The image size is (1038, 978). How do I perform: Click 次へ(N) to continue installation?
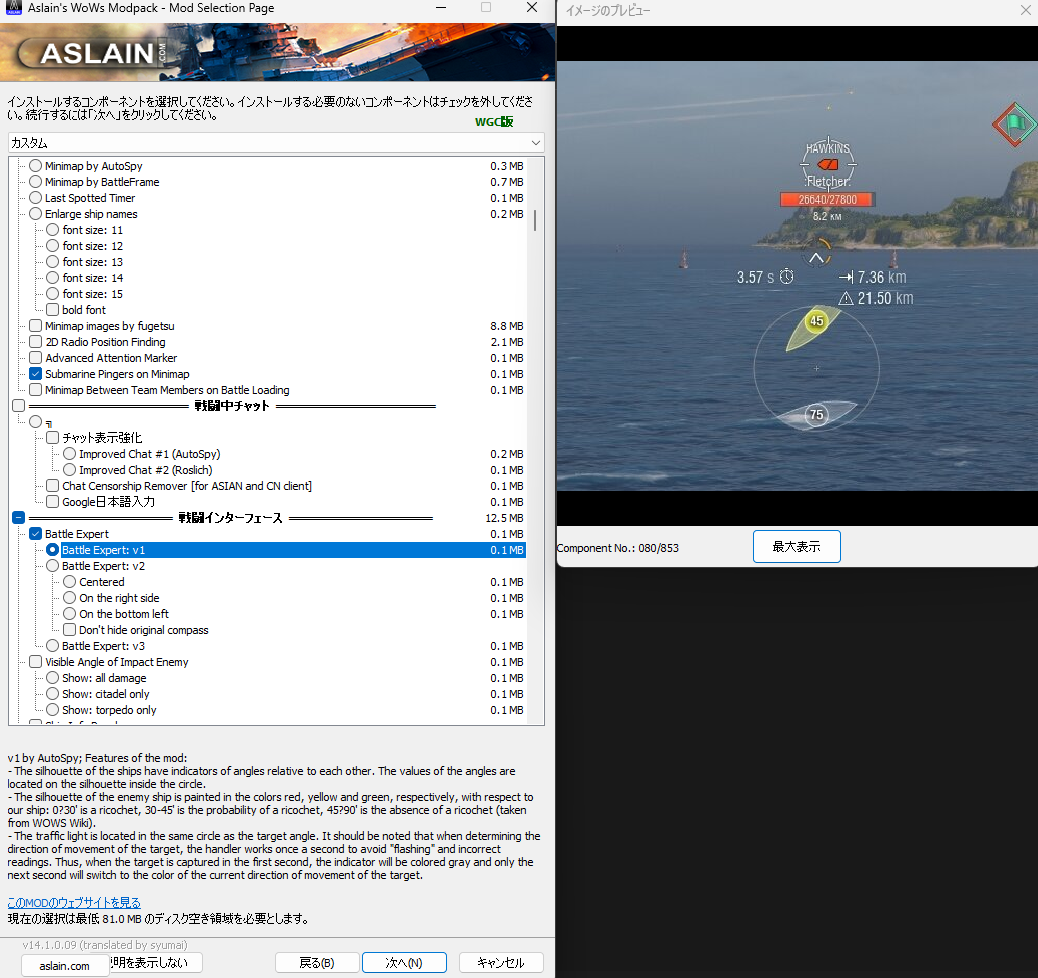pos(404,962)
